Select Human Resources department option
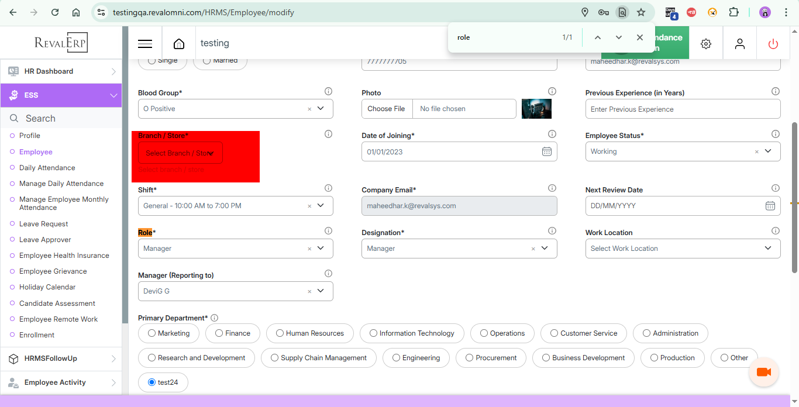Image resolution: width=799 pixels, height=407 pixels. click(280, 334)
